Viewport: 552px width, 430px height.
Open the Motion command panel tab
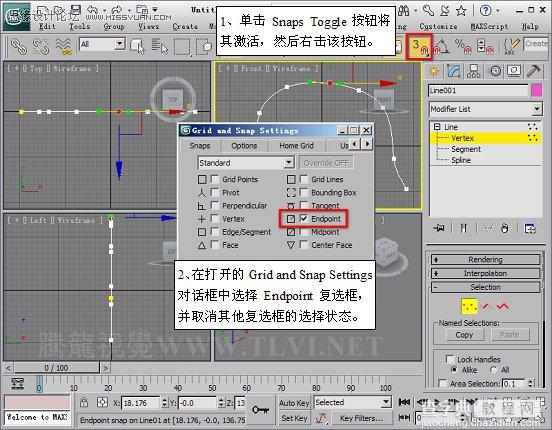tap(495, 71)
